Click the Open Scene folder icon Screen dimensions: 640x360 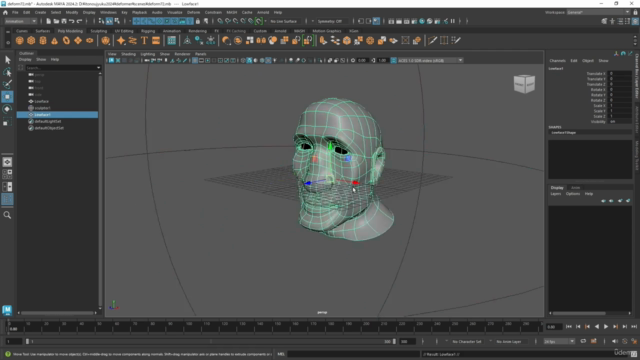coord(56,21)
